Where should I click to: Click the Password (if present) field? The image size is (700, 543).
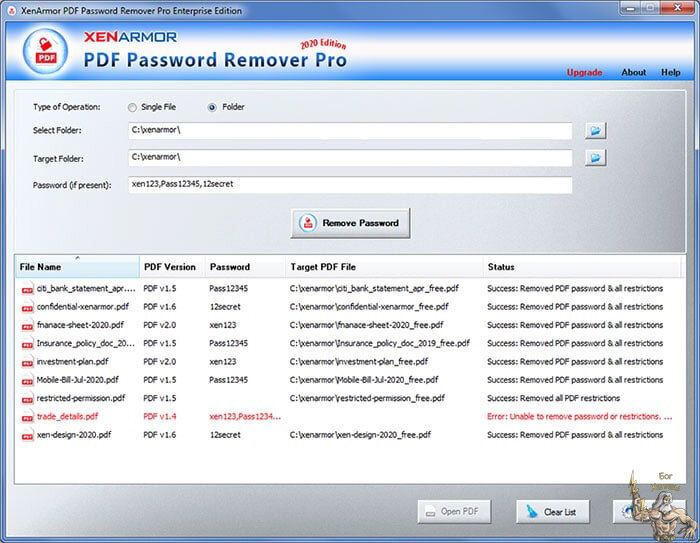[350, 185]
